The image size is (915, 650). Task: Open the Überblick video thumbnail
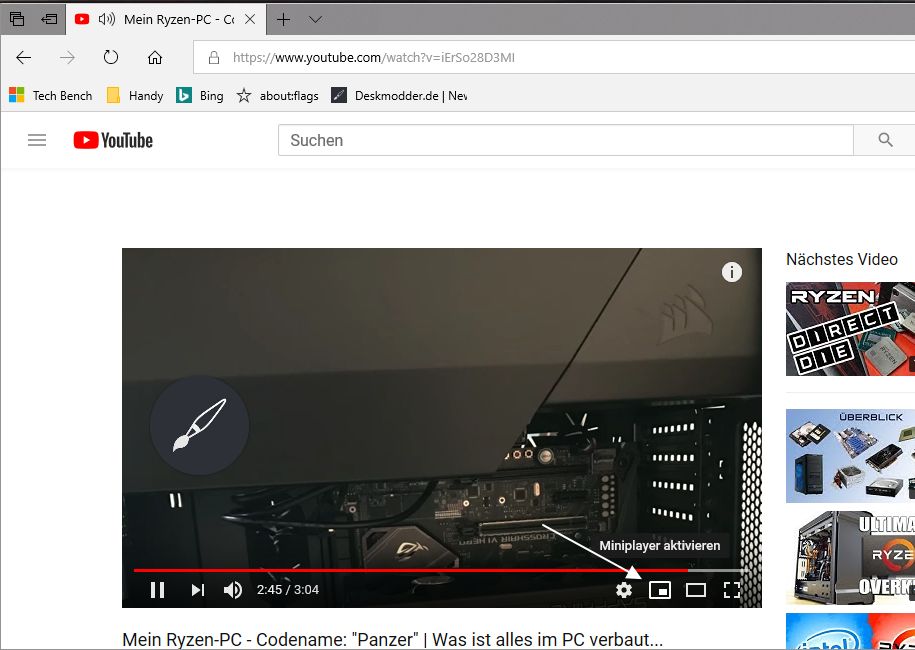(850, 456)
